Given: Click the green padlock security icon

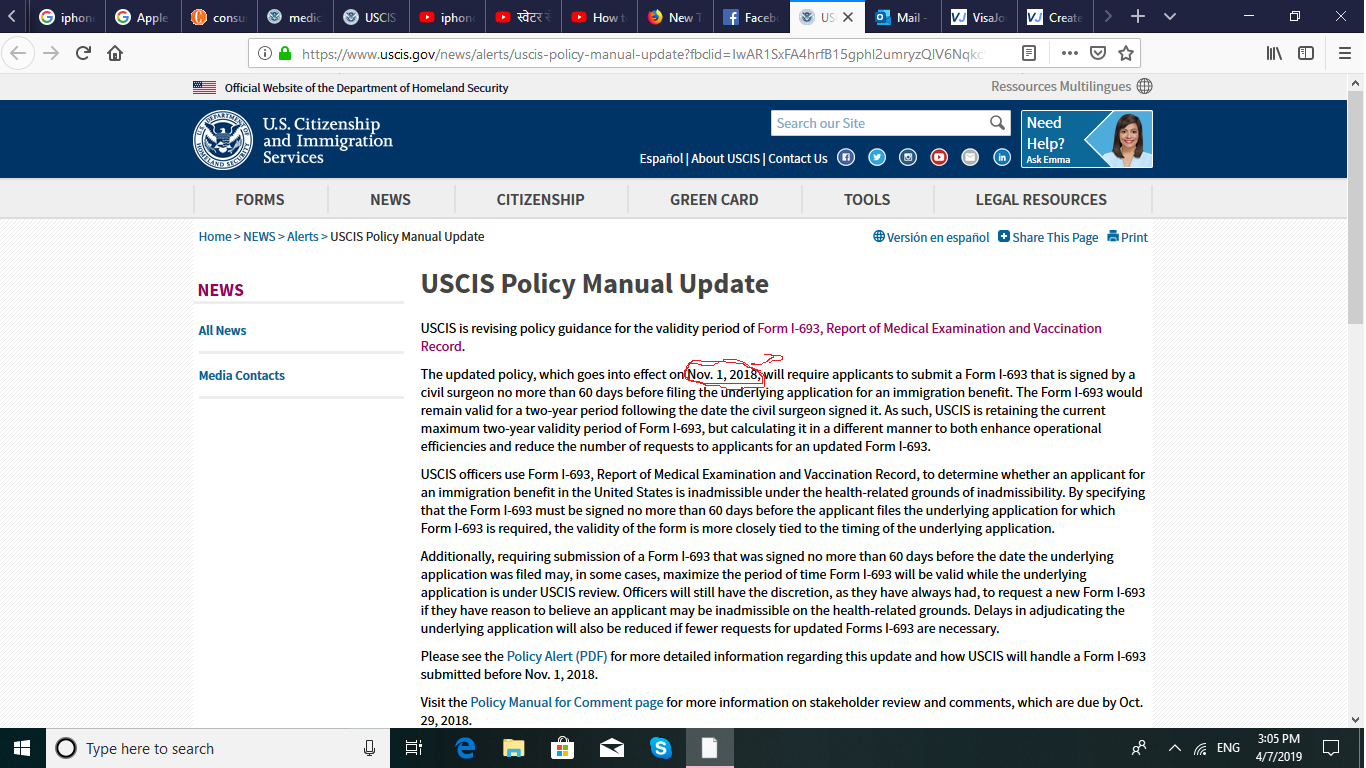Looking at the screenshot, I should (285, 53).
